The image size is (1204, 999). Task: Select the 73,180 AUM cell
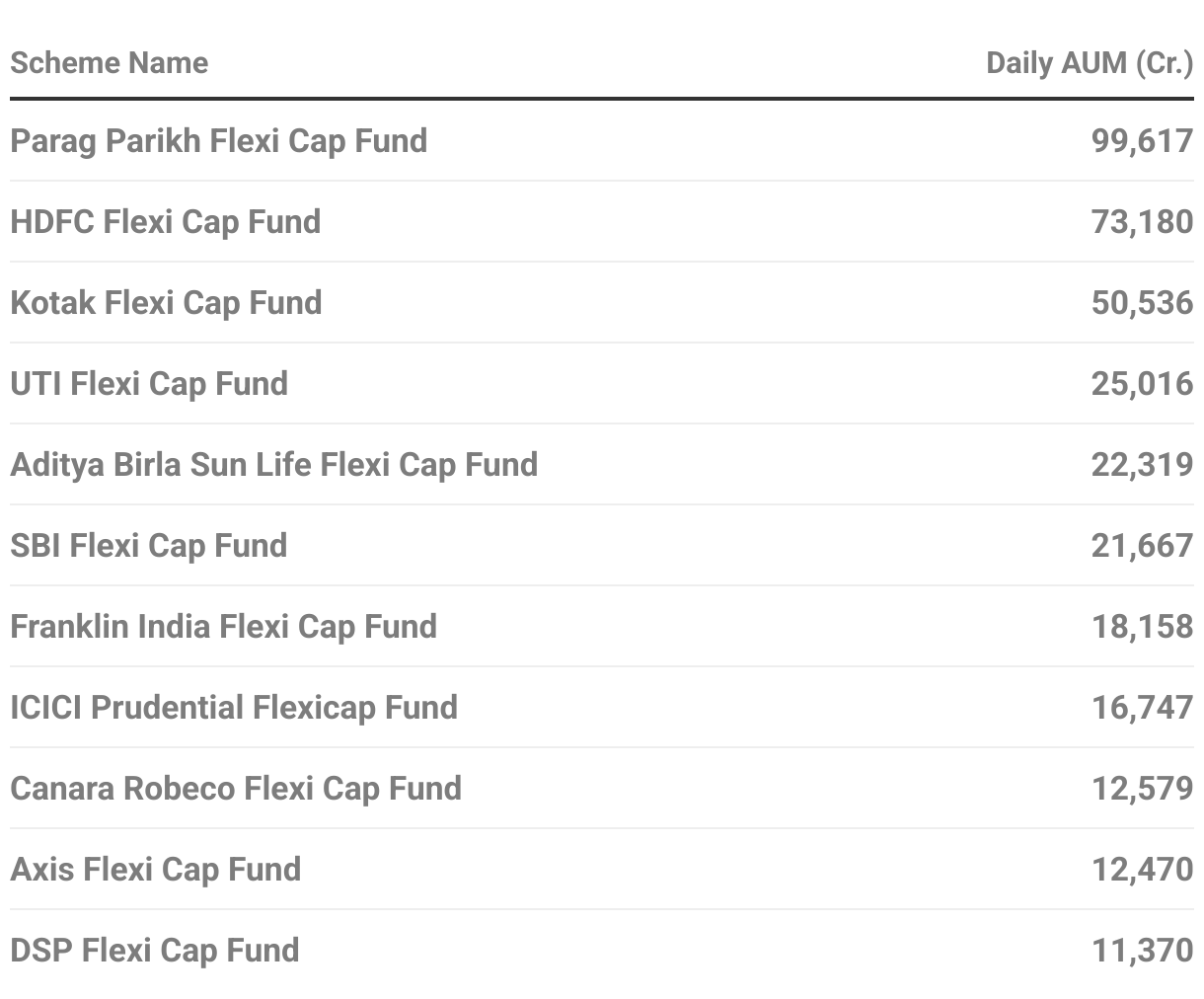tap(1142, 222)
